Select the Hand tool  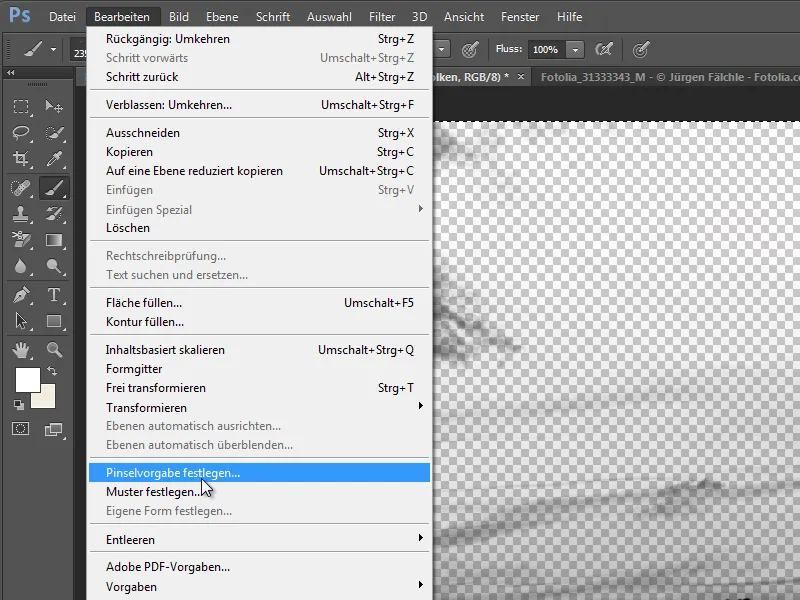tap(21, 349)
